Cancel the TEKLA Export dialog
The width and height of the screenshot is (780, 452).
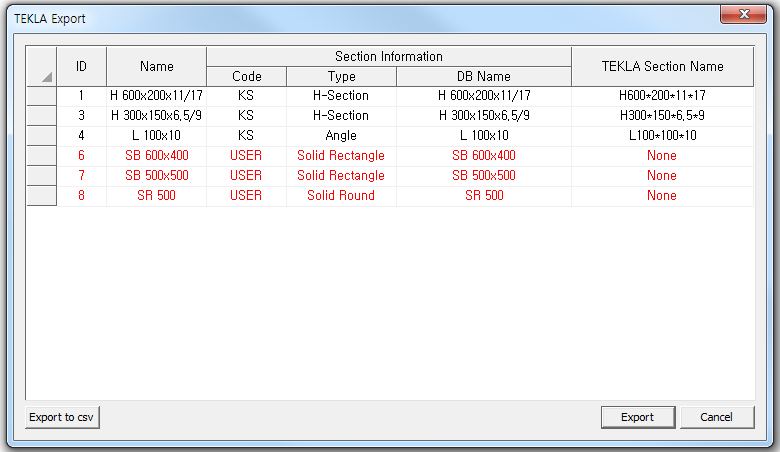pyautogui.click(x=717, y=417)
